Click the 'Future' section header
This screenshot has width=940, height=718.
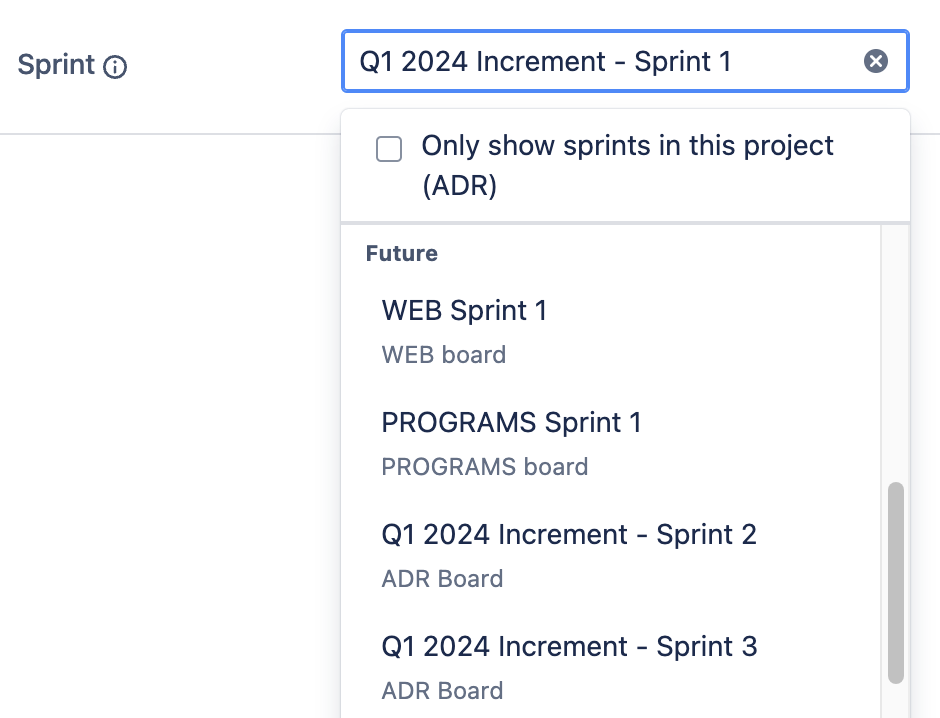click(x=401, y=254)
